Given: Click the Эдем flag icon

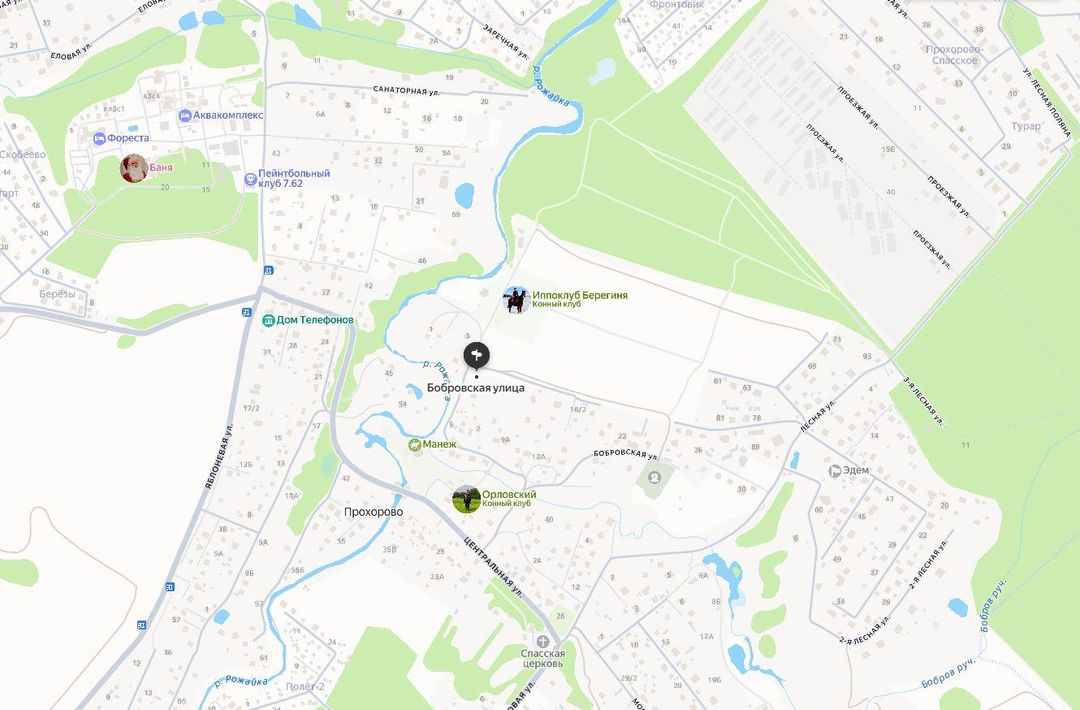Looking at the screenshot, I should 835,471.
